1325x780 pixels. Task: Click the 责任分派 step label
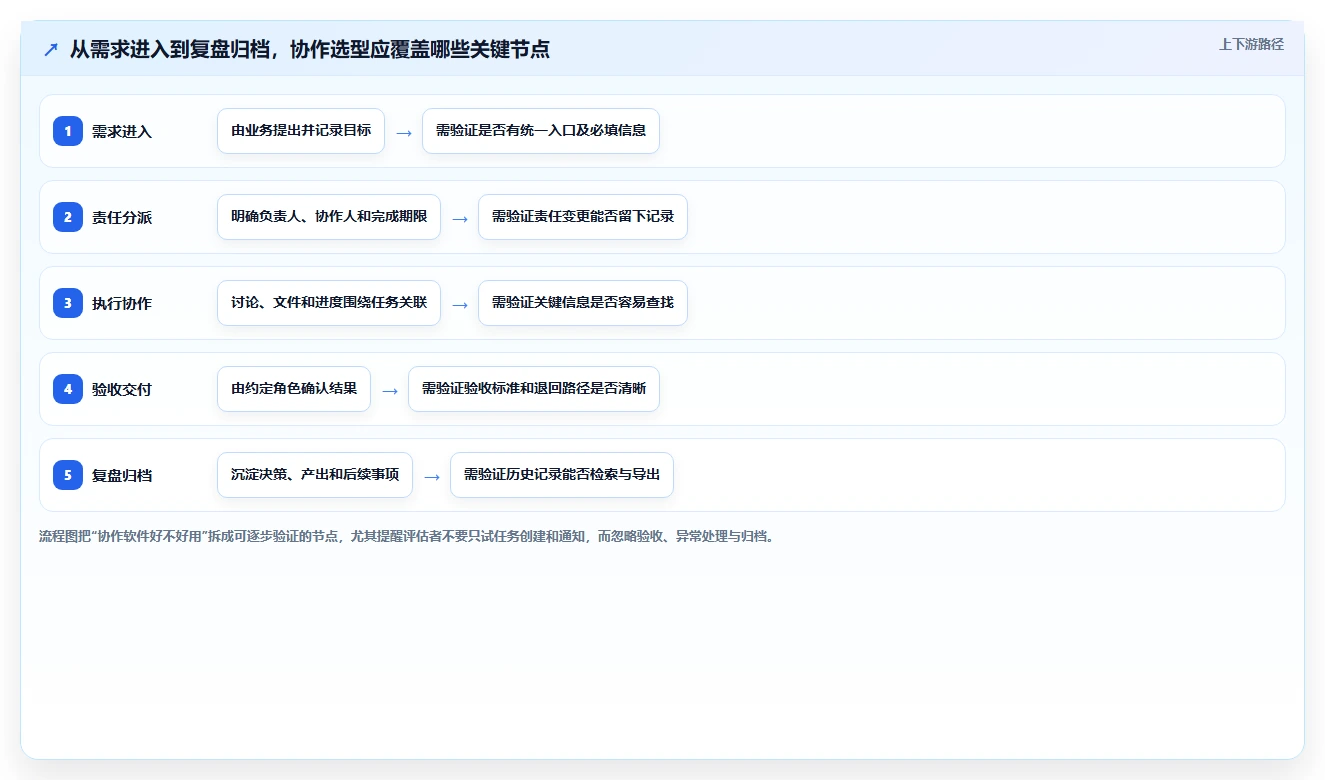pyautogui.click(x=122, y=217)
